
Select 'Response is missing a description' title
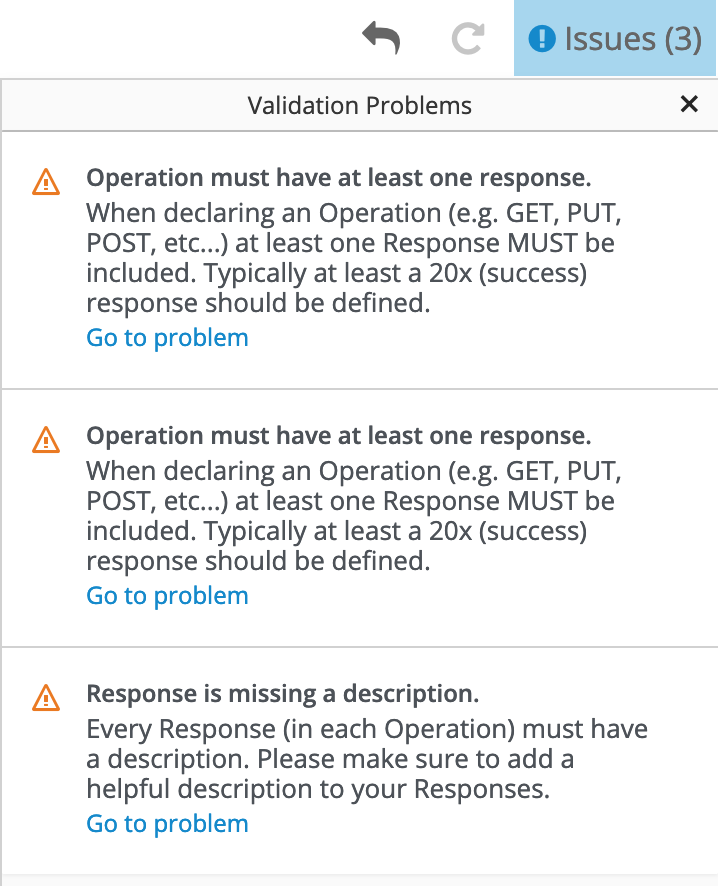point(282,695)
